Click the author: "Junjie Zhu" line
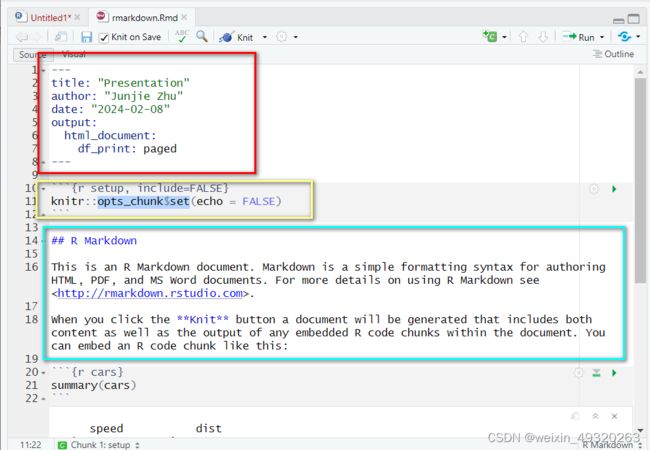The image size is (650, 450). (x=117, y=96)
